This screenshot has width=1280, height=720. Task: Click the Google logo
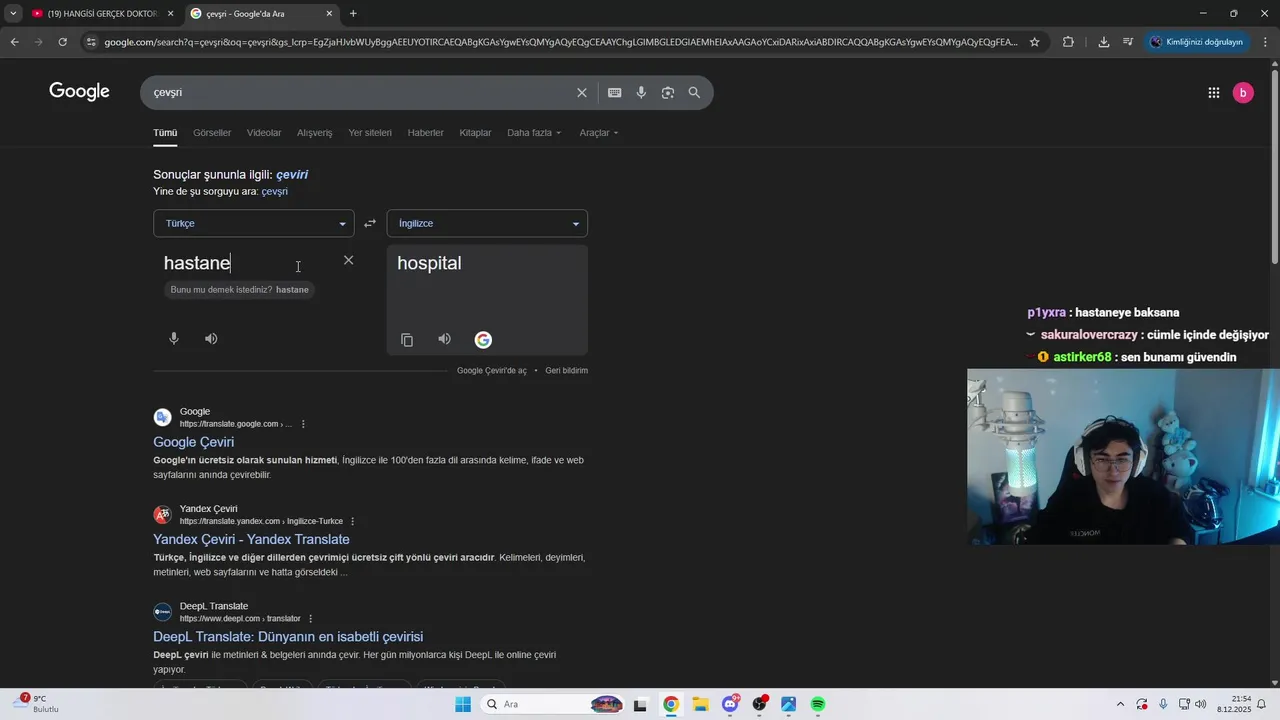(79, 92)
